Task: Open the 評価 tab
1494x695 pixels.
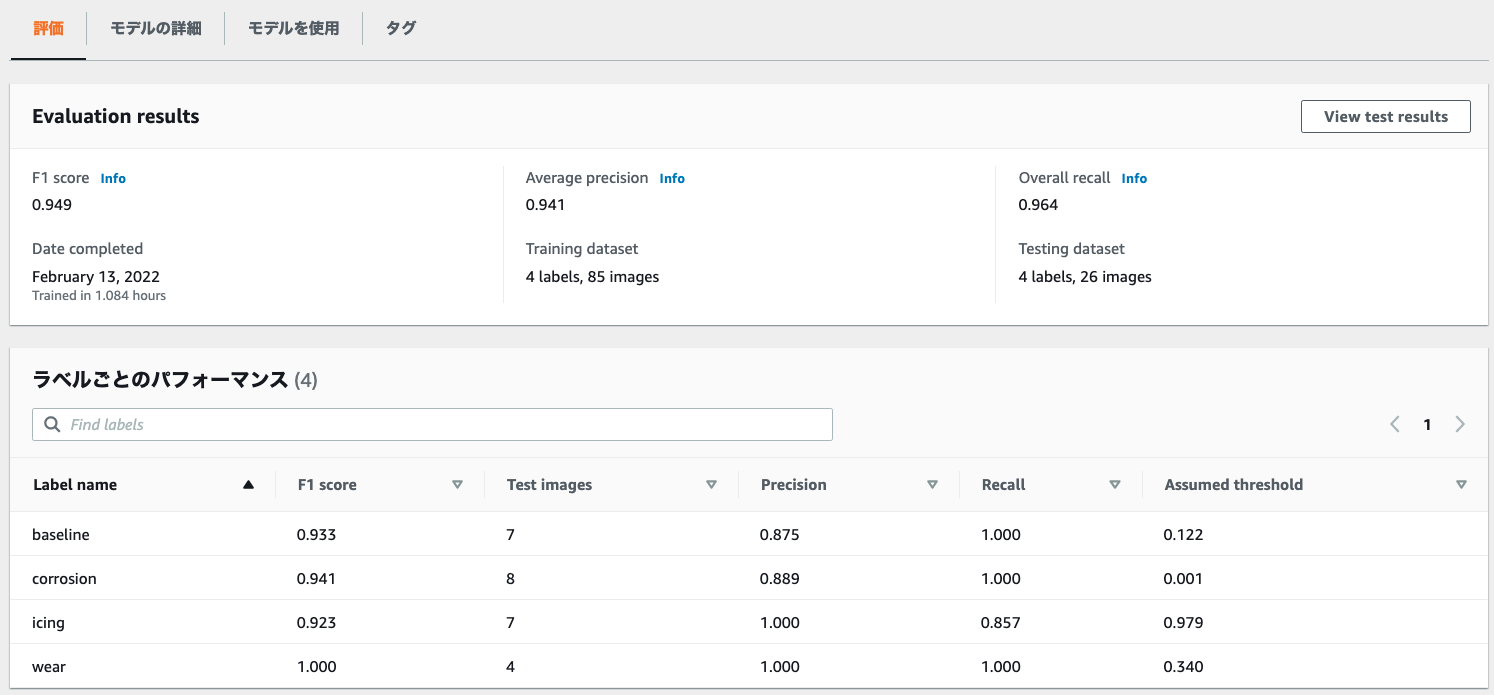Action: (x=48, y=28)
